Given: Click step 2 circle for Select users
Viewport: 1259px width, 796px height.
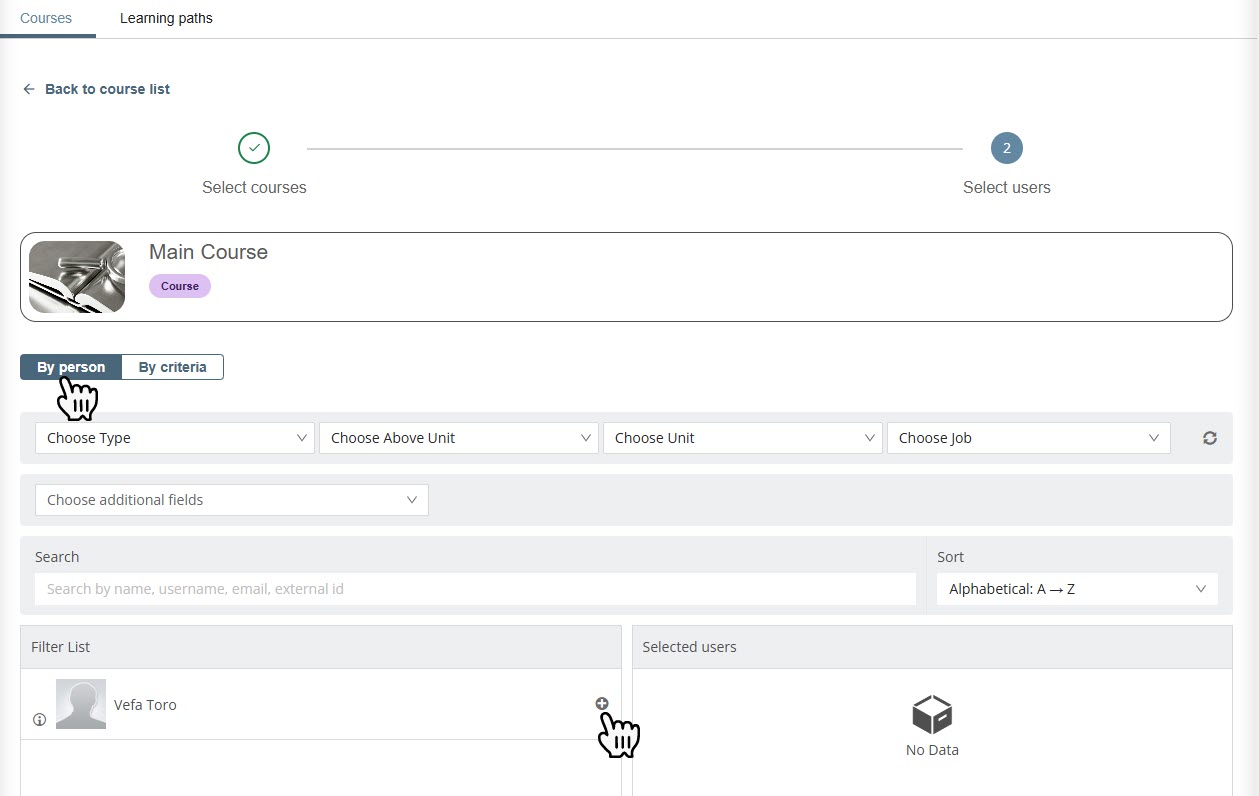Looking at the screenshot, I should (x=1006, y=148).
